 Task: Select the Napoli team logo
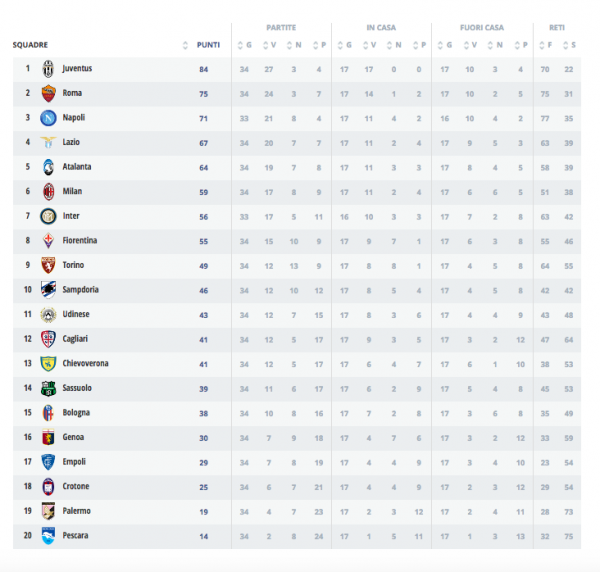coord(48,118)
